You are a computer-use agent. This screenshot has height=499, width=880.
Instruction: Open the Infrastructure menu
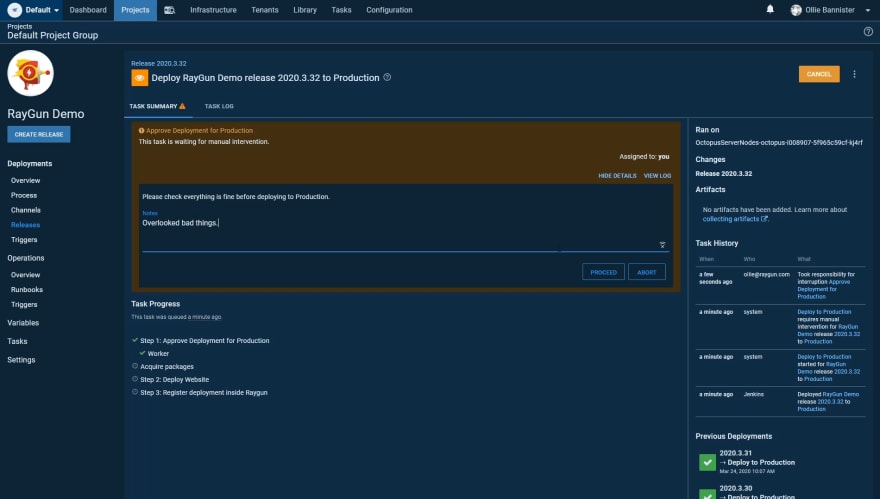pyautogui.click(x=213, y=10)
